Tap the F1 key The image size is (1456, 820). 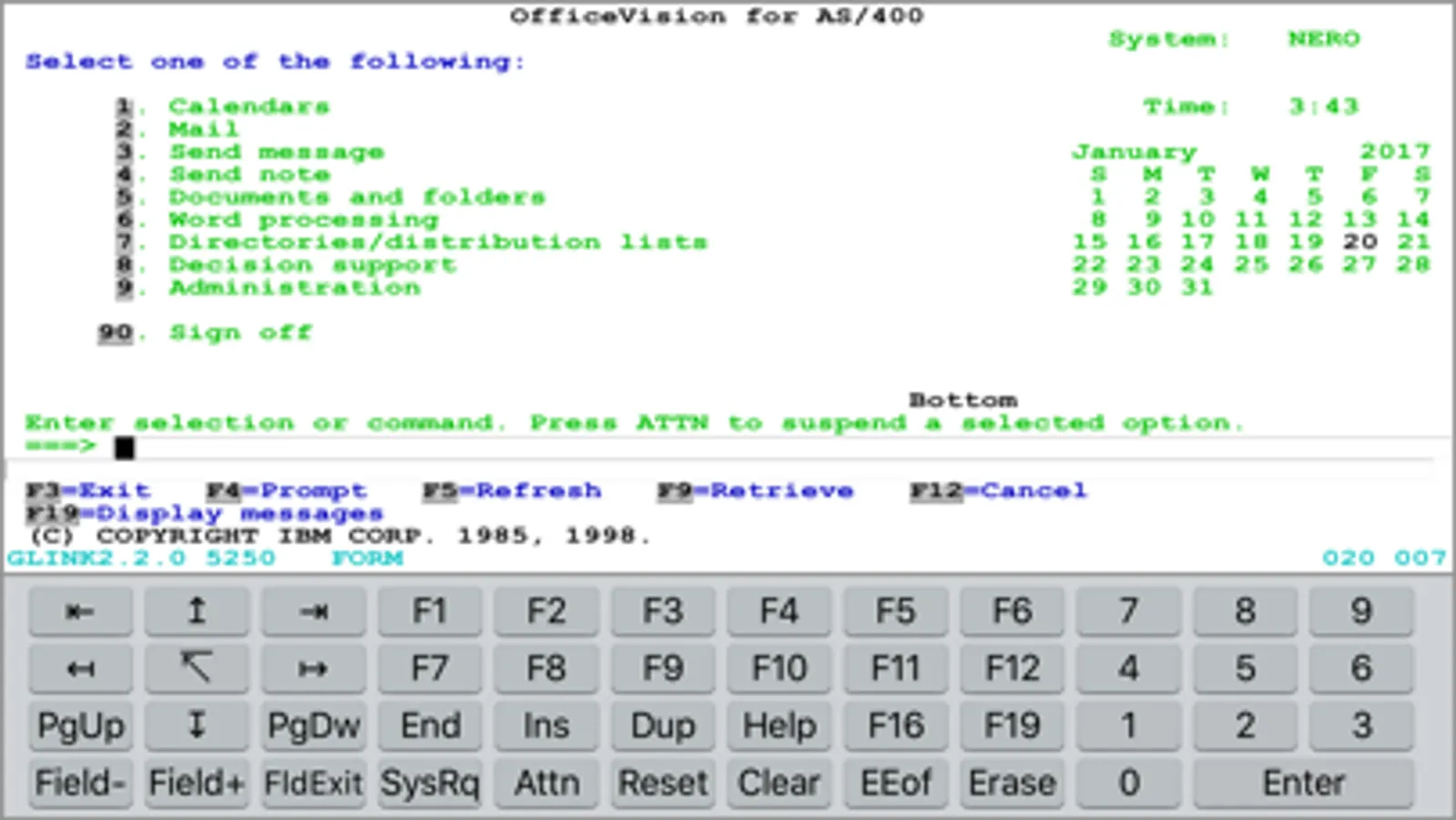click(430, 611)
